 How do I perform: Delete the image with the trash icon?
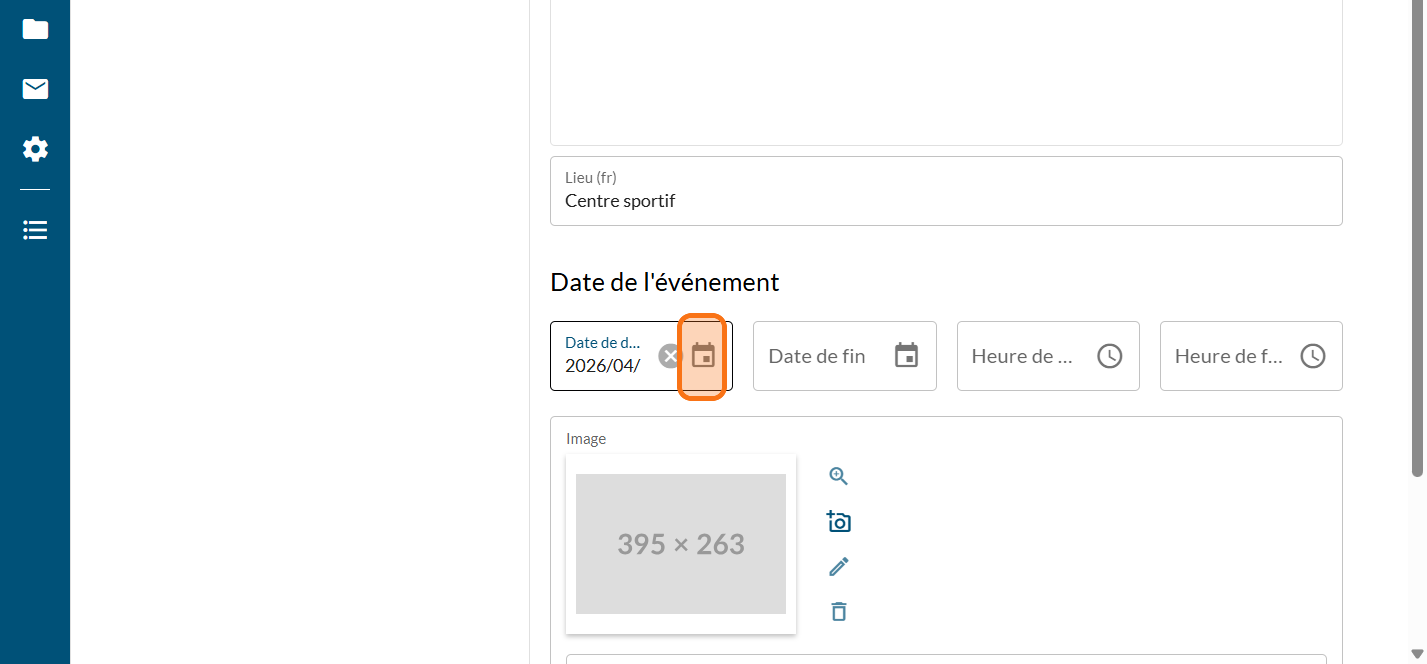coord(838,611)
